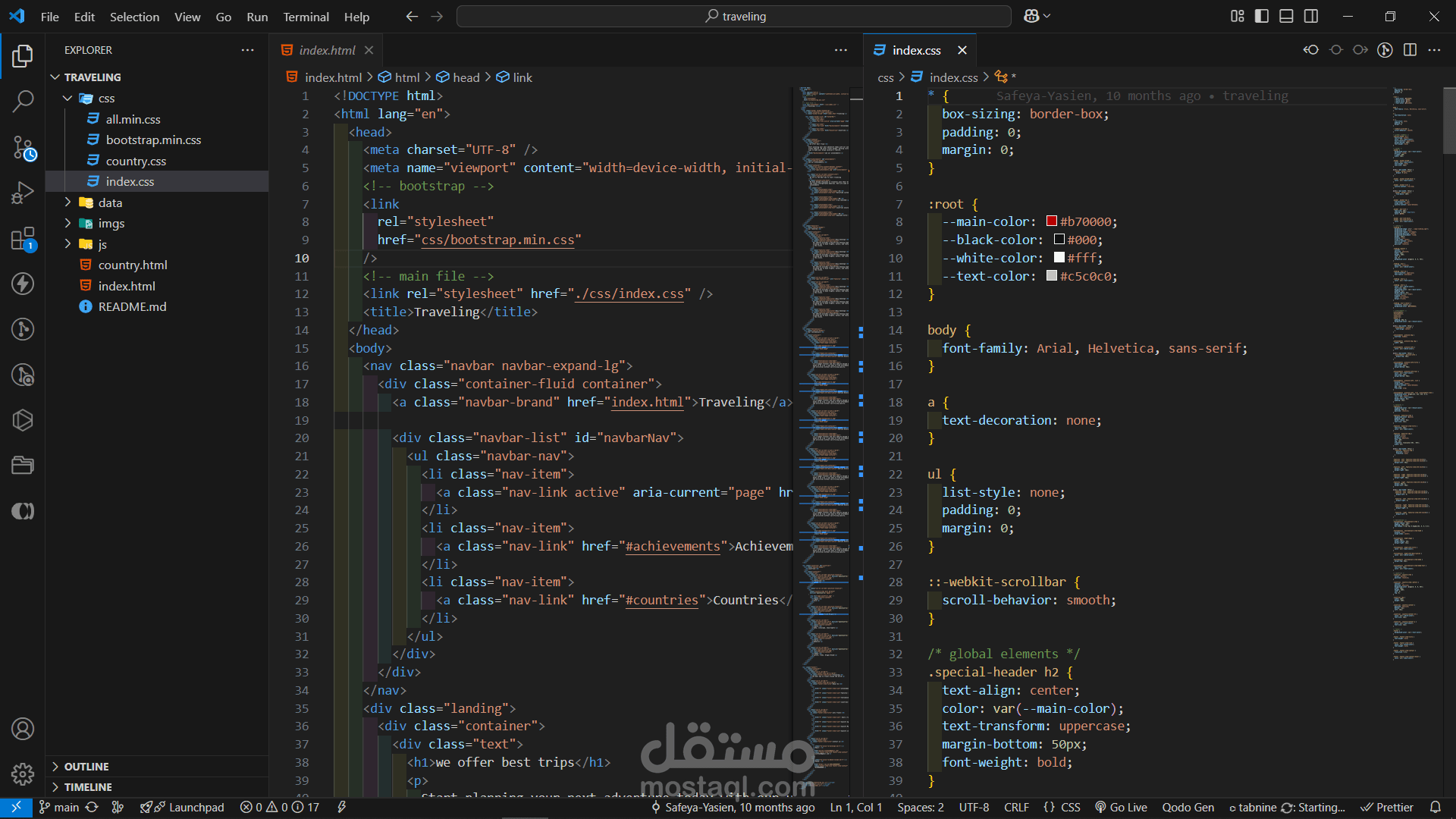The height and width of the screenshot is (819, 1456).
Task: Open Run and Debug view
Action: 23,193
